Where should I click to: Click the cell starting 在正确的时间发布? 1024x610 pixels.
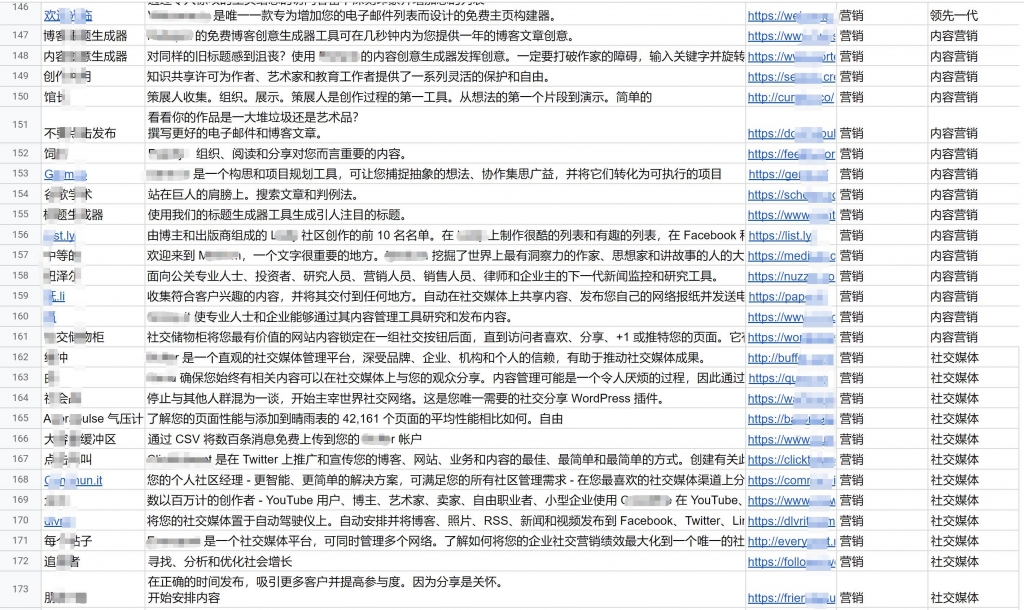445,590
